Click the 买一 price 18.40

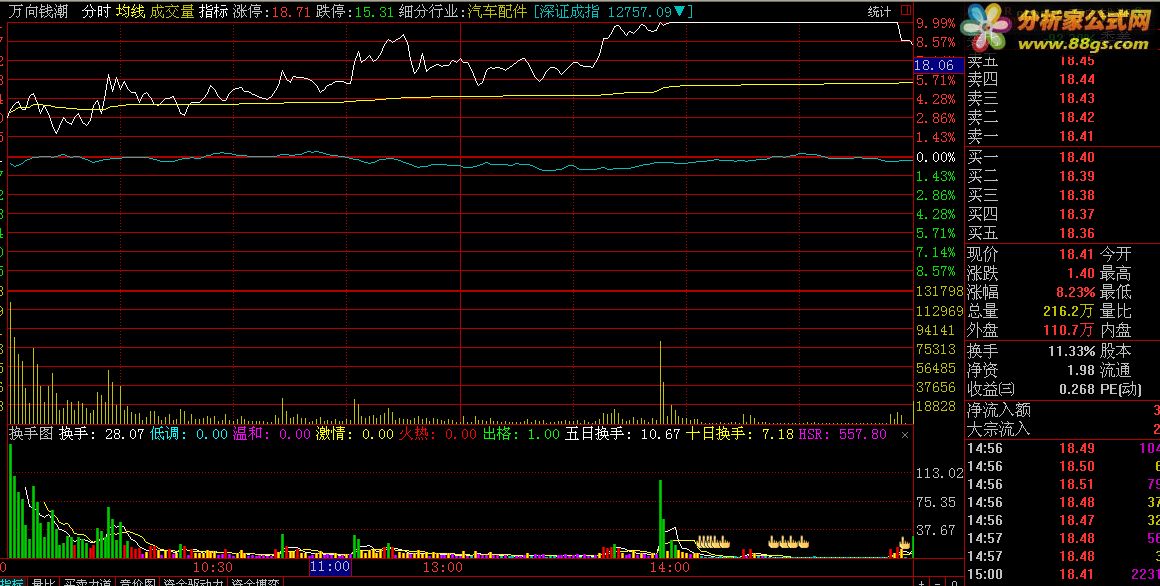(x=1076, y=157)
